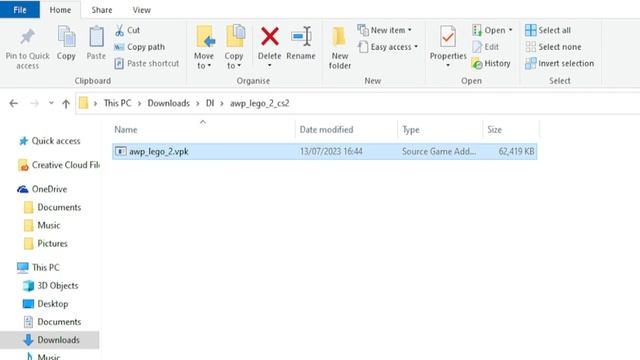
Task: Expand the Open button arrow
Action: (x=510, y=30)
